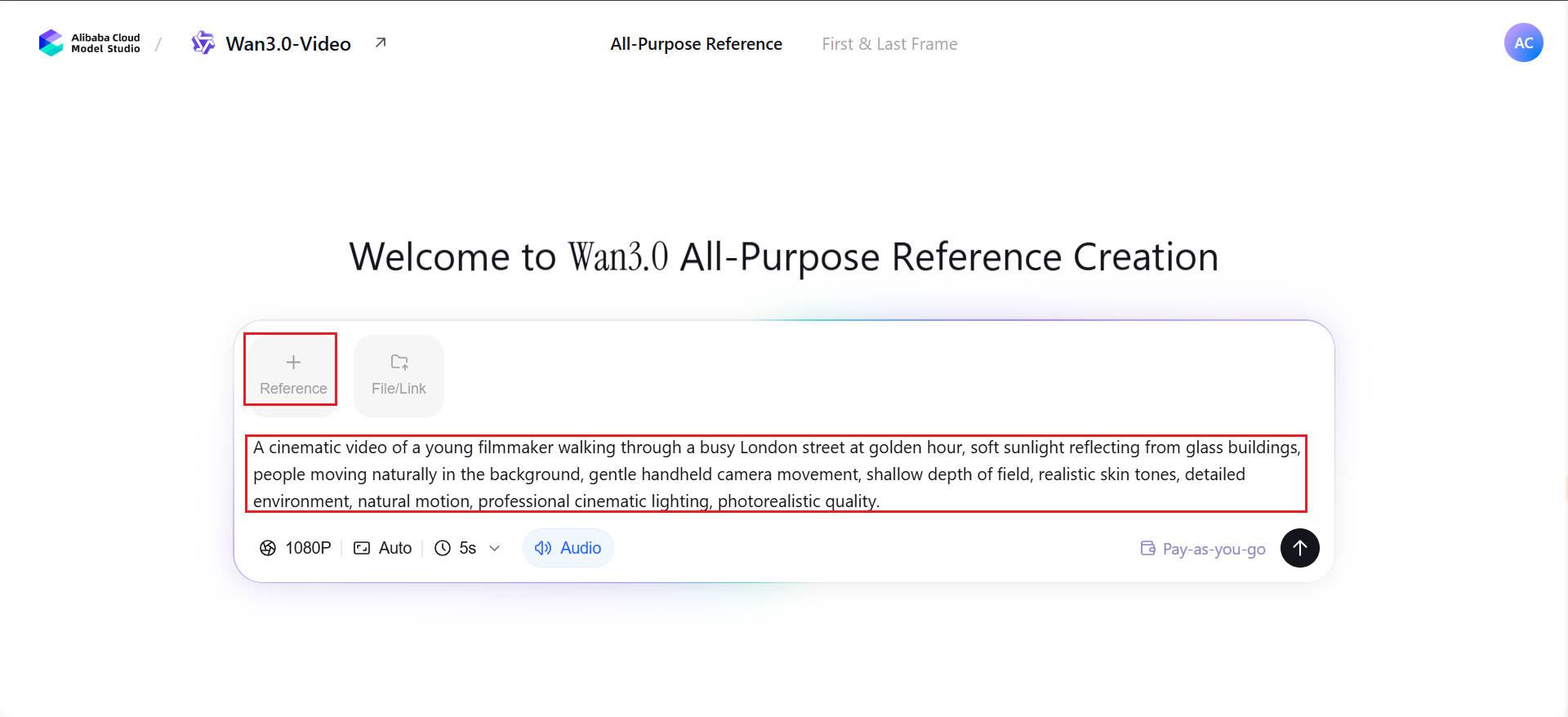The width and height of the screenshot is (1568, 717).
Task: Switch to the All-Purpose Reference tab
Action: coord(696,44)
